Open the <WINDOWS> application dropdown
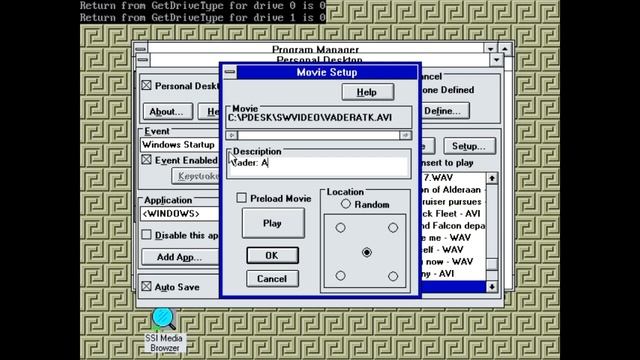This screenshot has width=640, height=360. (x=180, y=214)
